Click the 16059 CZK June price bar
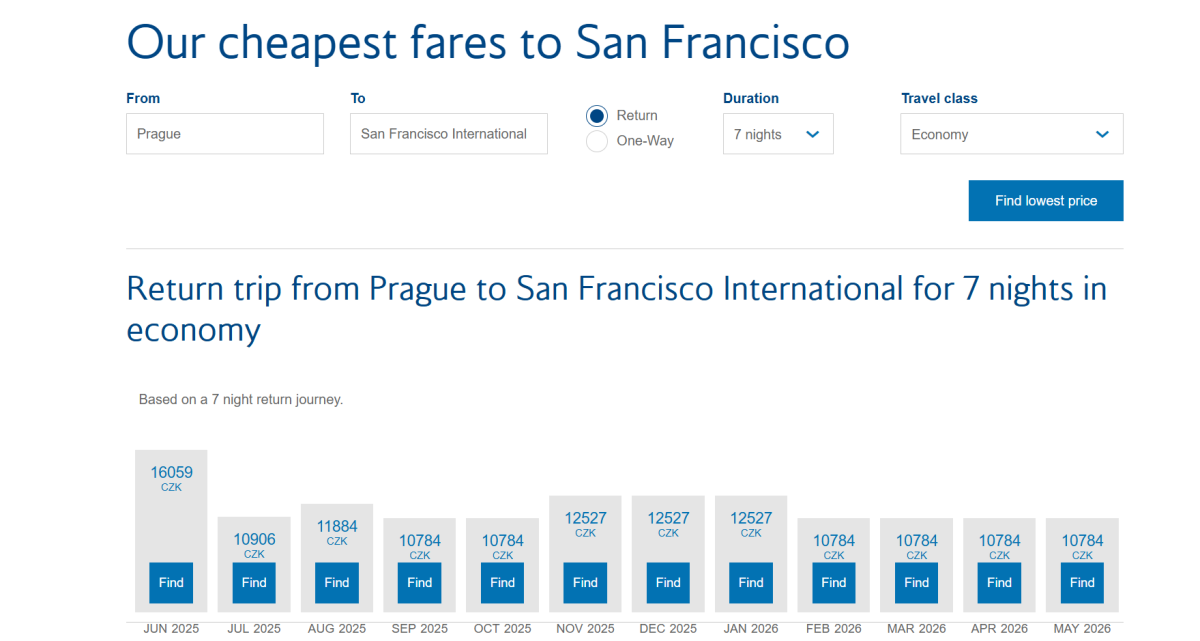The height and width of the screenshot is (641, 1200). tap(171, 479)
